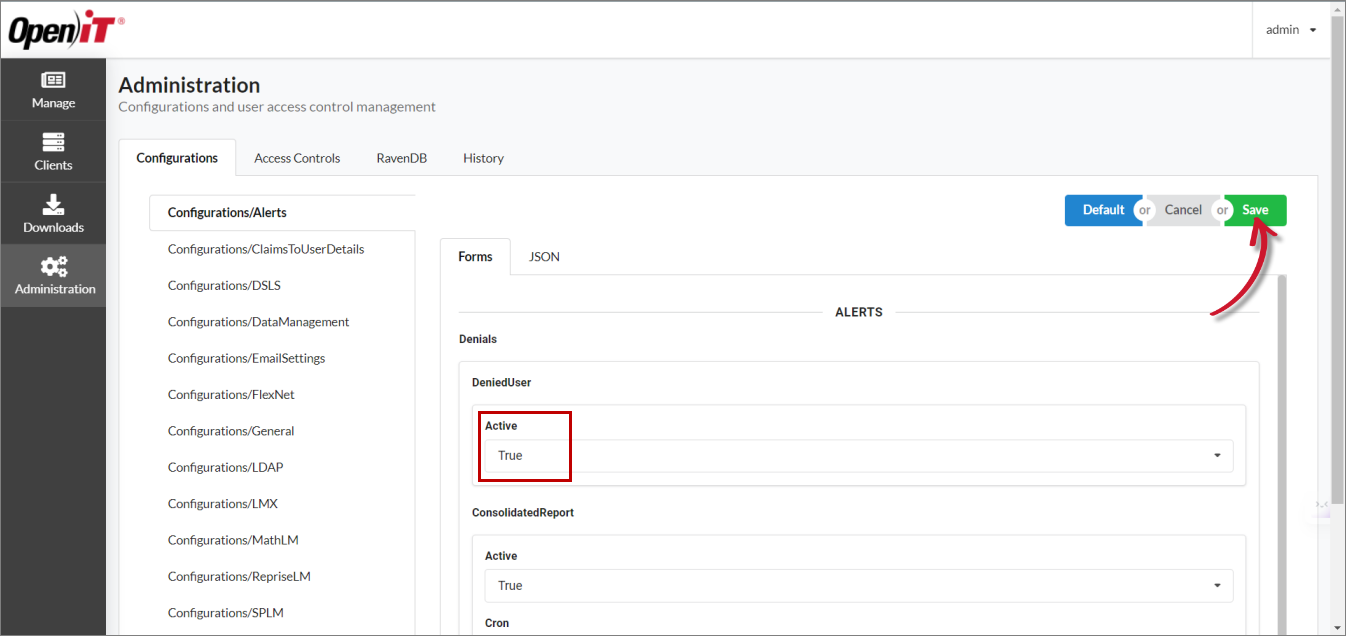Image resolution: width=1346 pixels, height=636 pixels.
Task: Open the RavenDB tab
Action: pos(401,157)
